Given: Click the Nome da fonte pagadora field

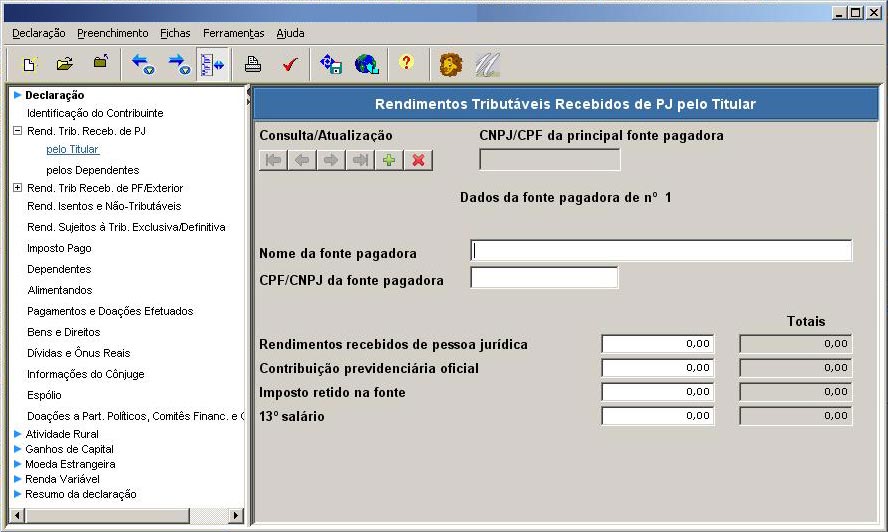Looking at the screenshot, I should tap(660, 250).
